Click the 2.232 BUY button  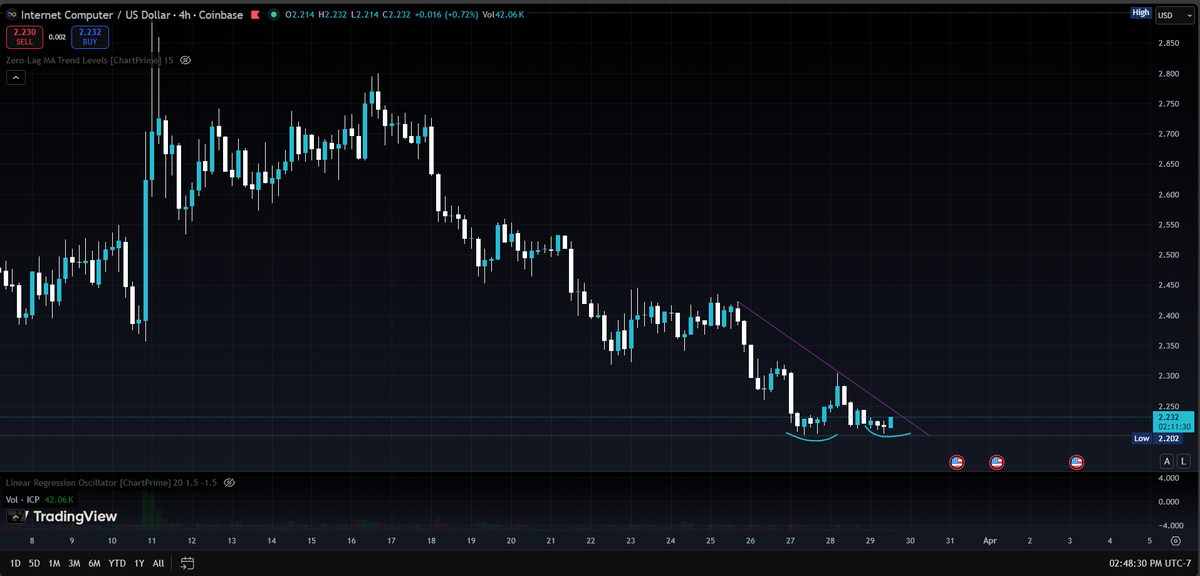tap(91, 37)
